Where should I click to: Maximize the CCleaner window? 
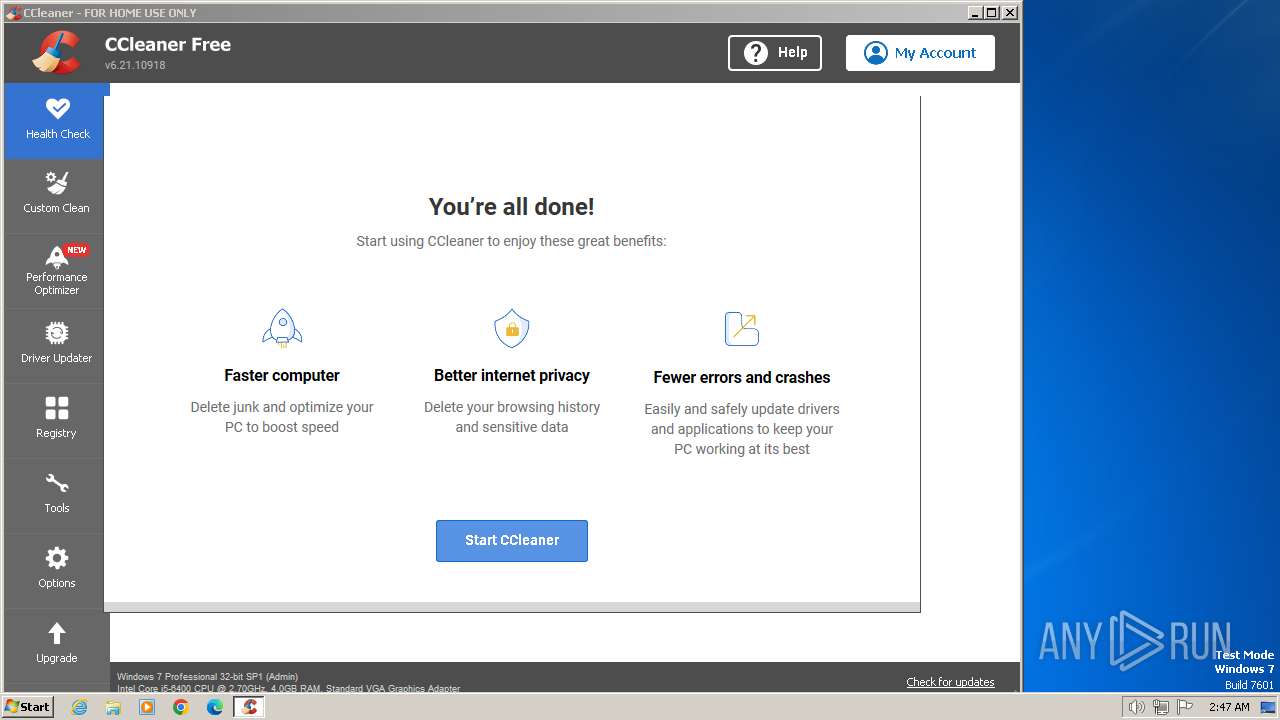point(991,12)
